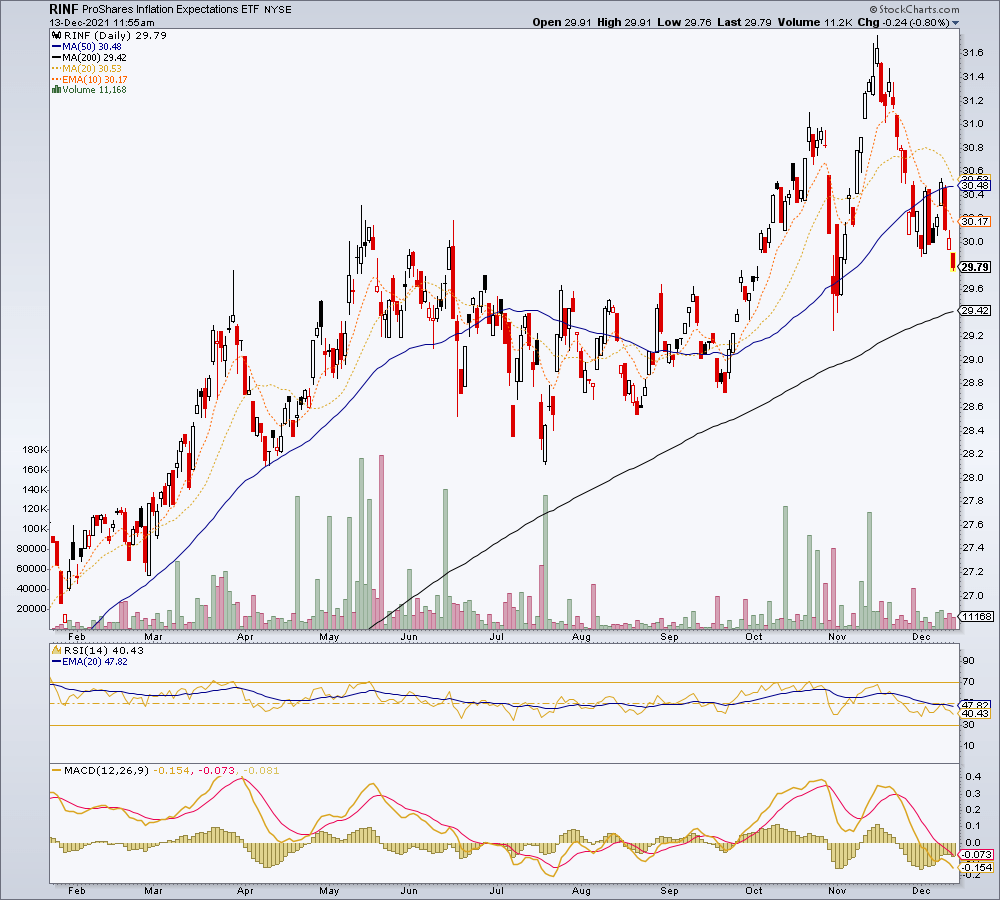Click the -0.154 tag on MACD axis

tap(978, 867)
